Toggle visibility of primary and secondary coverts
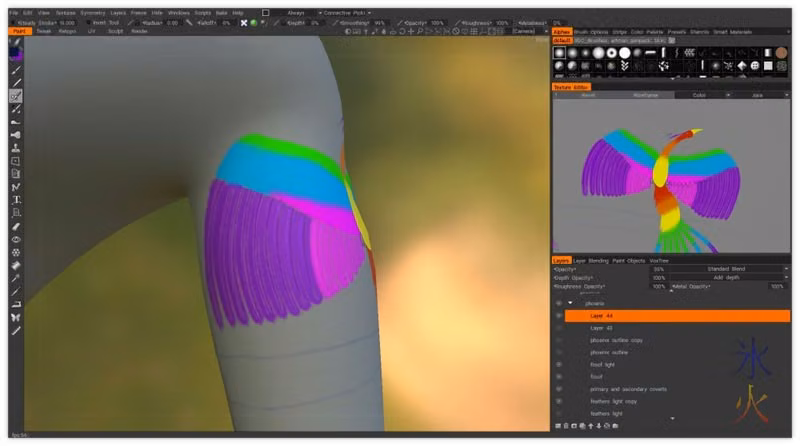The height and width of the screenshot is (446, 800). pyautogui.click(x=559, y=389)
